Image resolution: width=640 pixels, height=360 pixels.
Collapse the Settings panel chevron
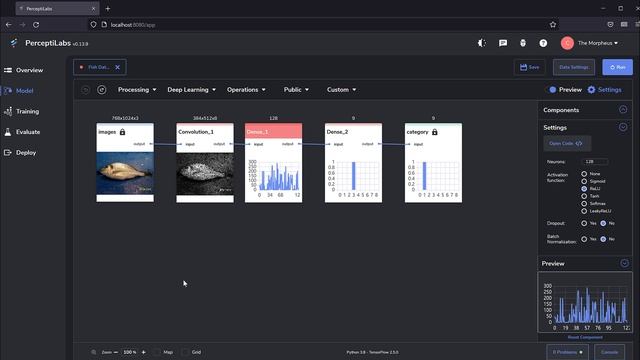623,127
